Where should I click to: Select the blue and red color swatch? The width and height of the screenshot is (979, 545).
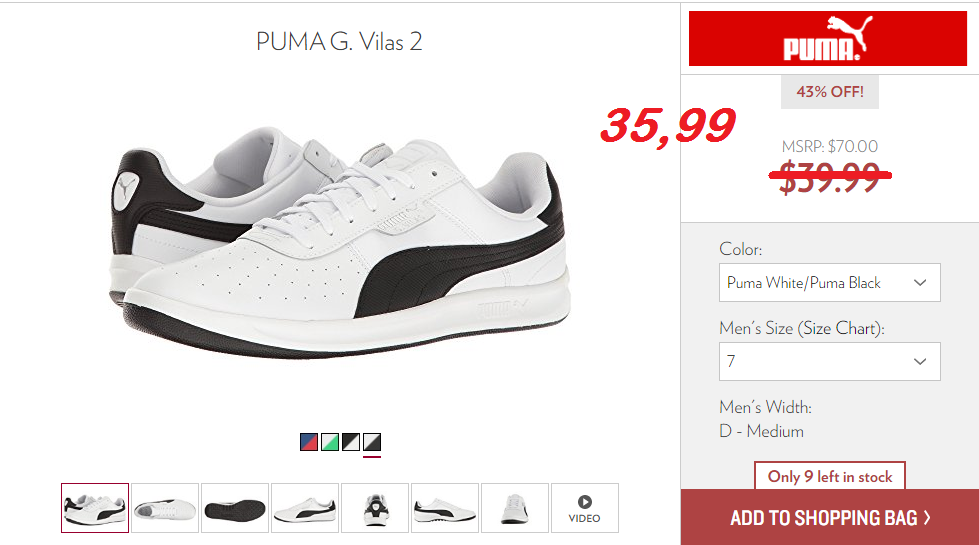[x=308, y=442]
